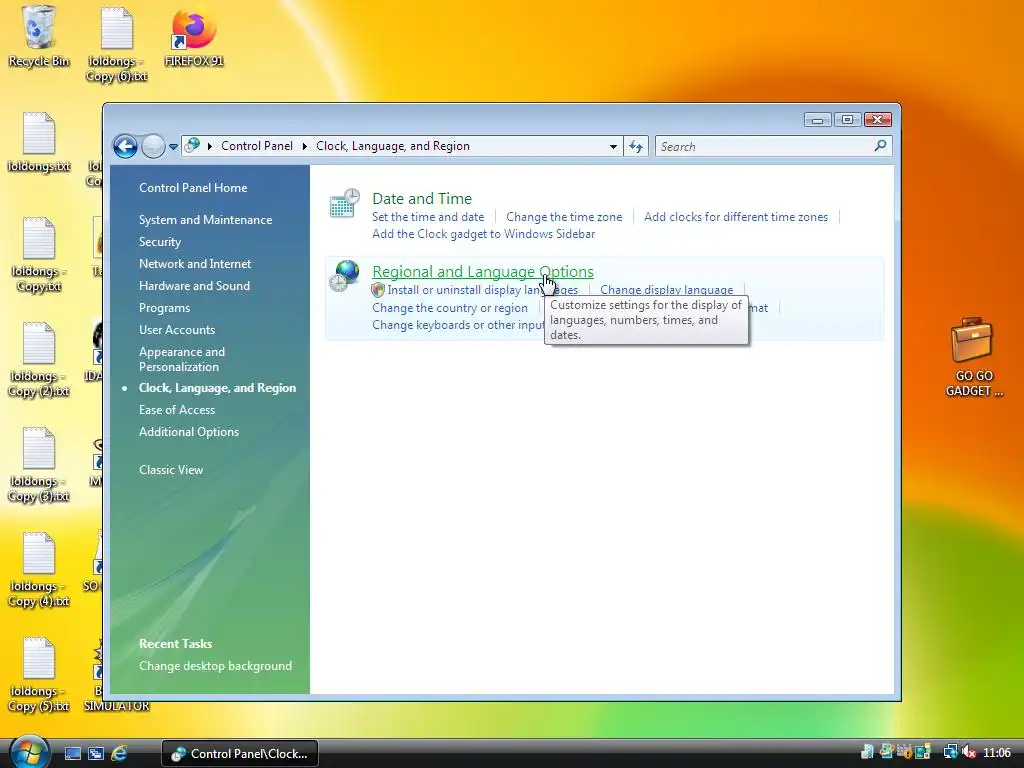The width and height of the screenshot is (1024, 768).
Task: Select loldongs - Copy (2).txt desktop file
Action: pos(39,360)
